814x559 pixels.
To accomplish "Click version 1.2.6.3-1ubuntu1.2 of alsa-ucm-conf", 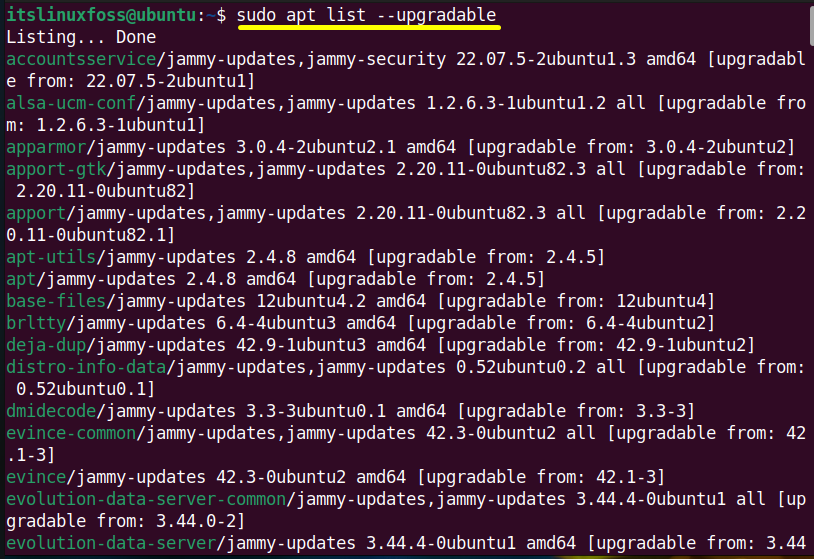I will click(x=516, y=103).
